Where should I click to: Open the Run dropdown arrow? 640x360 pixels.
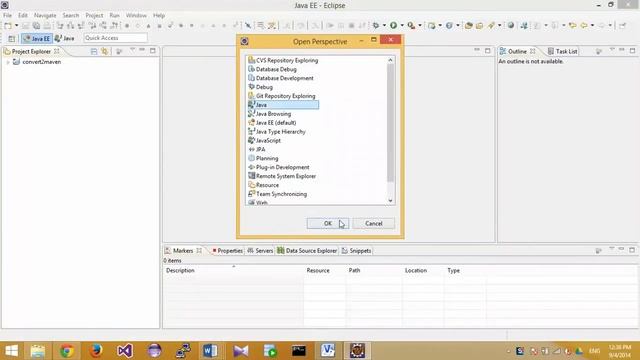click(x=402, y=26)
